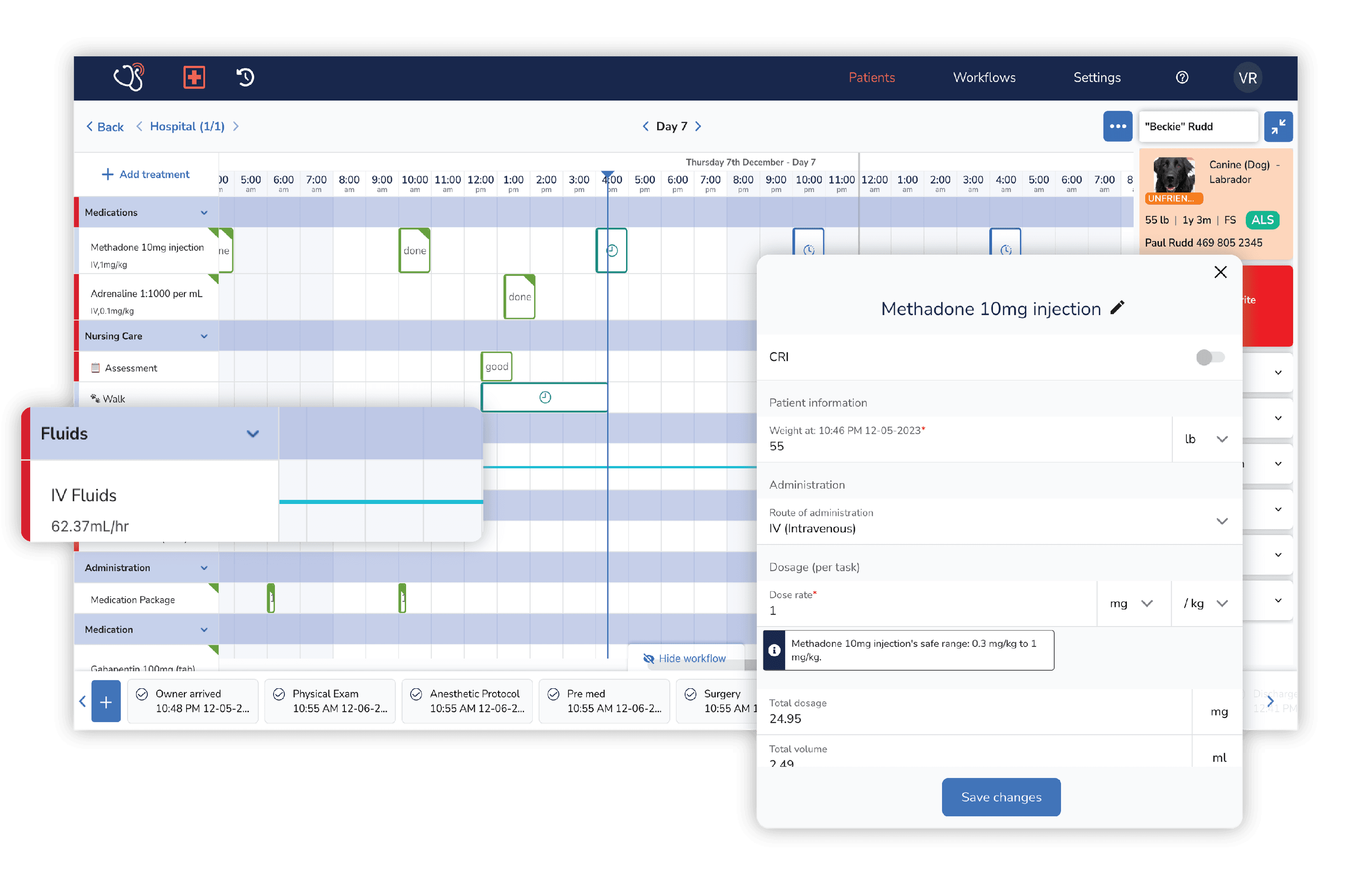Click Save changes button
The width and height of the screenshot is (1372, 874).
1001,797
